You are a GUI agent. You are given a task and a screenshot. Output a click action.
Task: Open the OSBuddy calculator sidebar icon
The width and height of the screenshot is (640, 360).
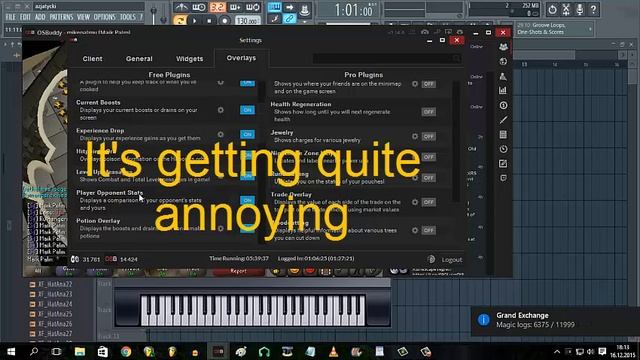pos(503,135)
